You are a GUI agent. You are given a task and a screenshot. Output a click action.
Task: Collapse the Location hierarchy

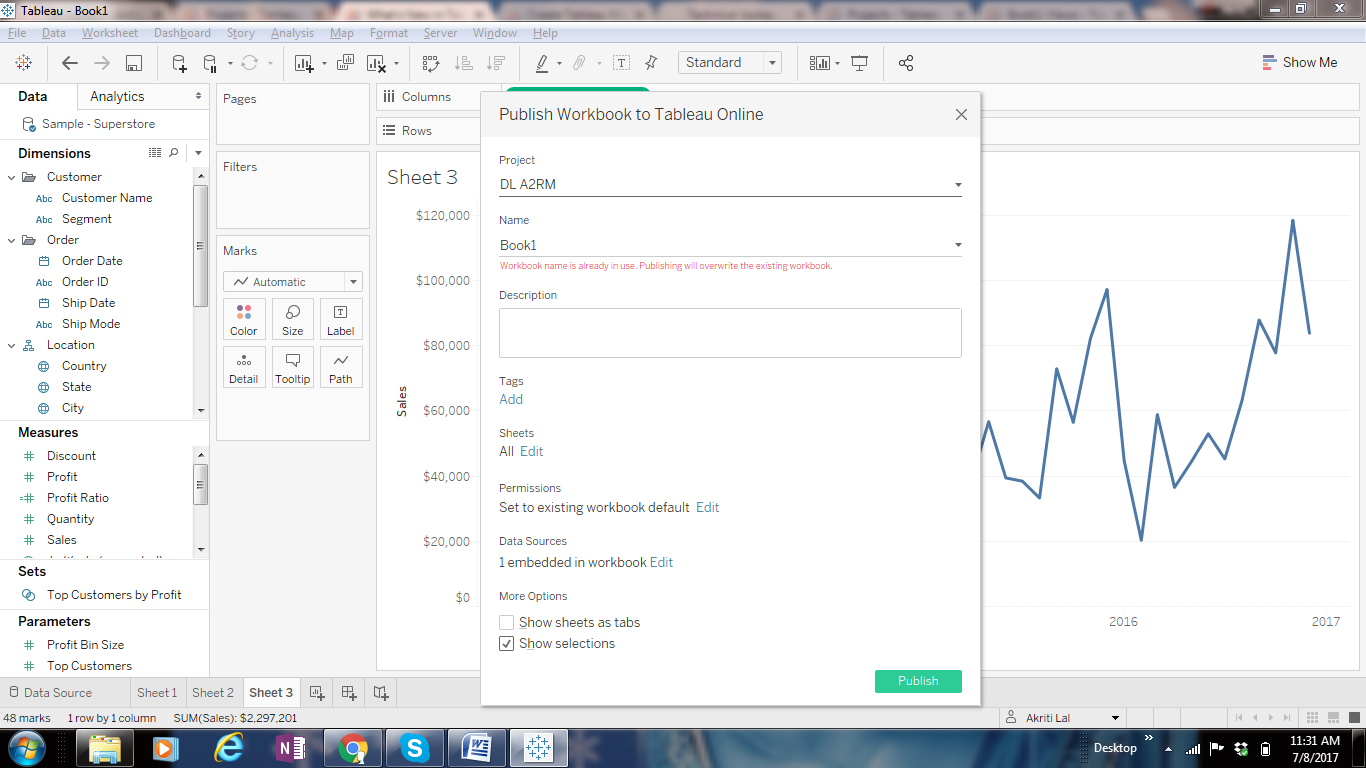[x=12, y=345]
